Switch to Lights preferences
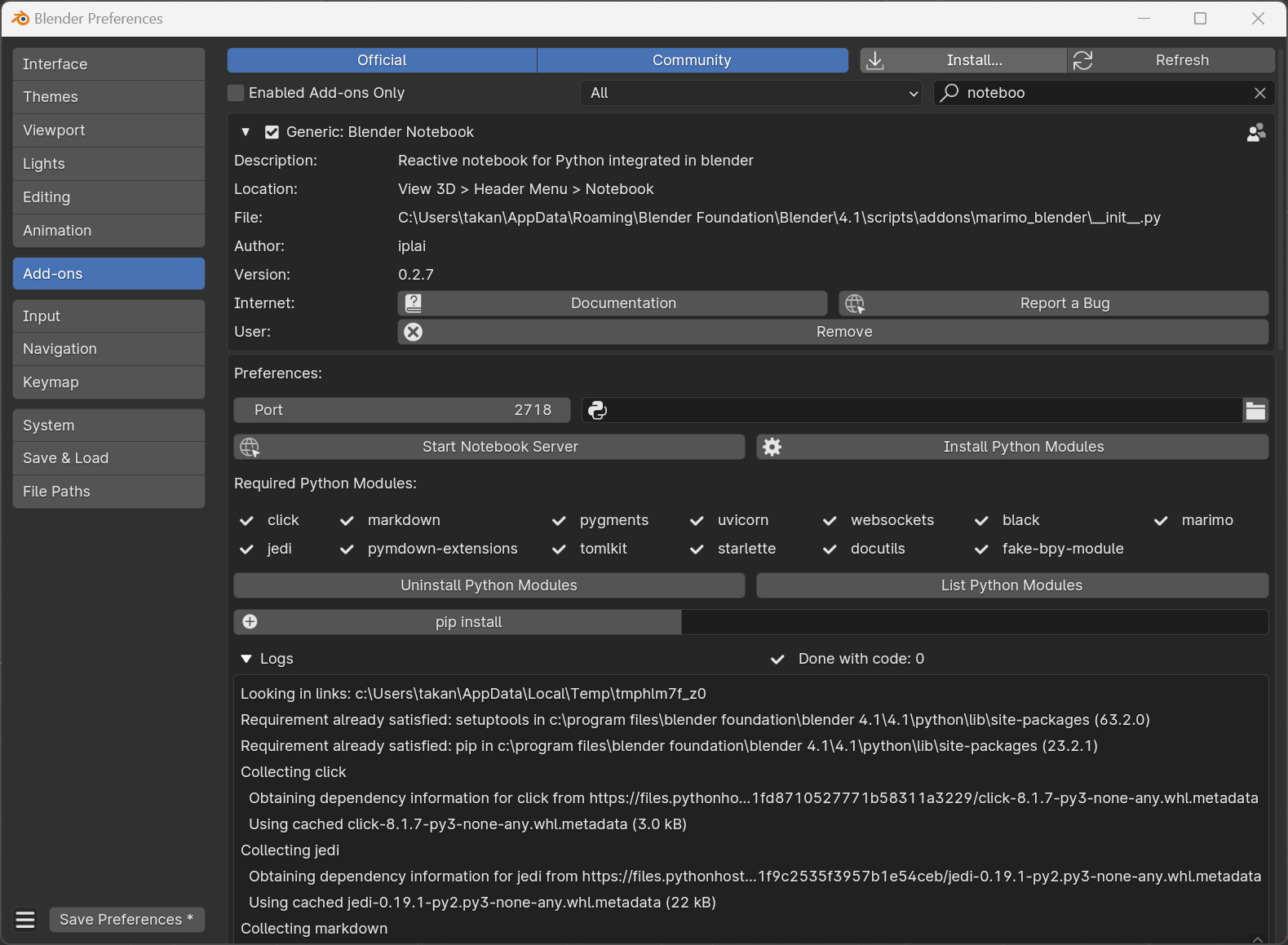1288x945 pixels. pyautogui.click(x=108, y=164)
